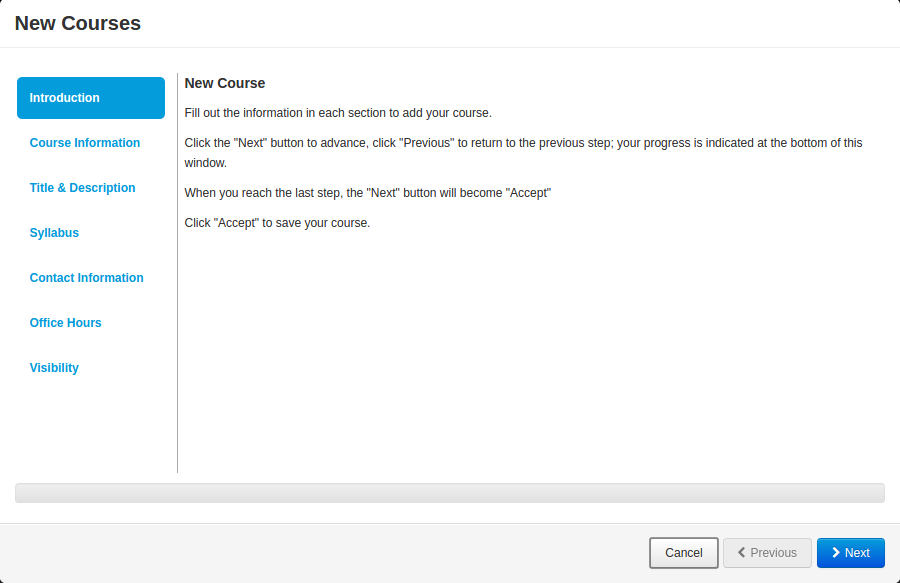Screen dimensions: 900x583
Task: Go to Title & Description step
Action: pyautogui.click(x=83, y=188)
